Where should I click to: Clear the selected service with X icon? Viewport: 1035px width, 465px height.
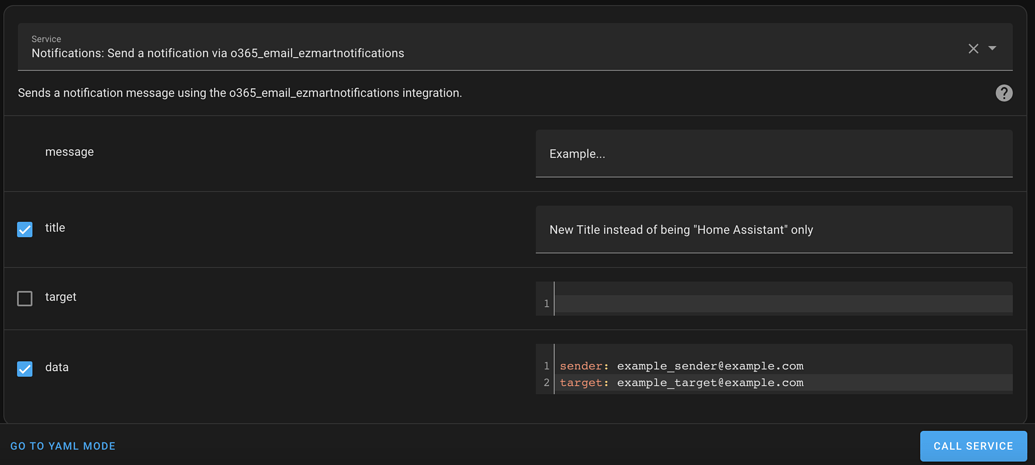(x=973, y=48)
